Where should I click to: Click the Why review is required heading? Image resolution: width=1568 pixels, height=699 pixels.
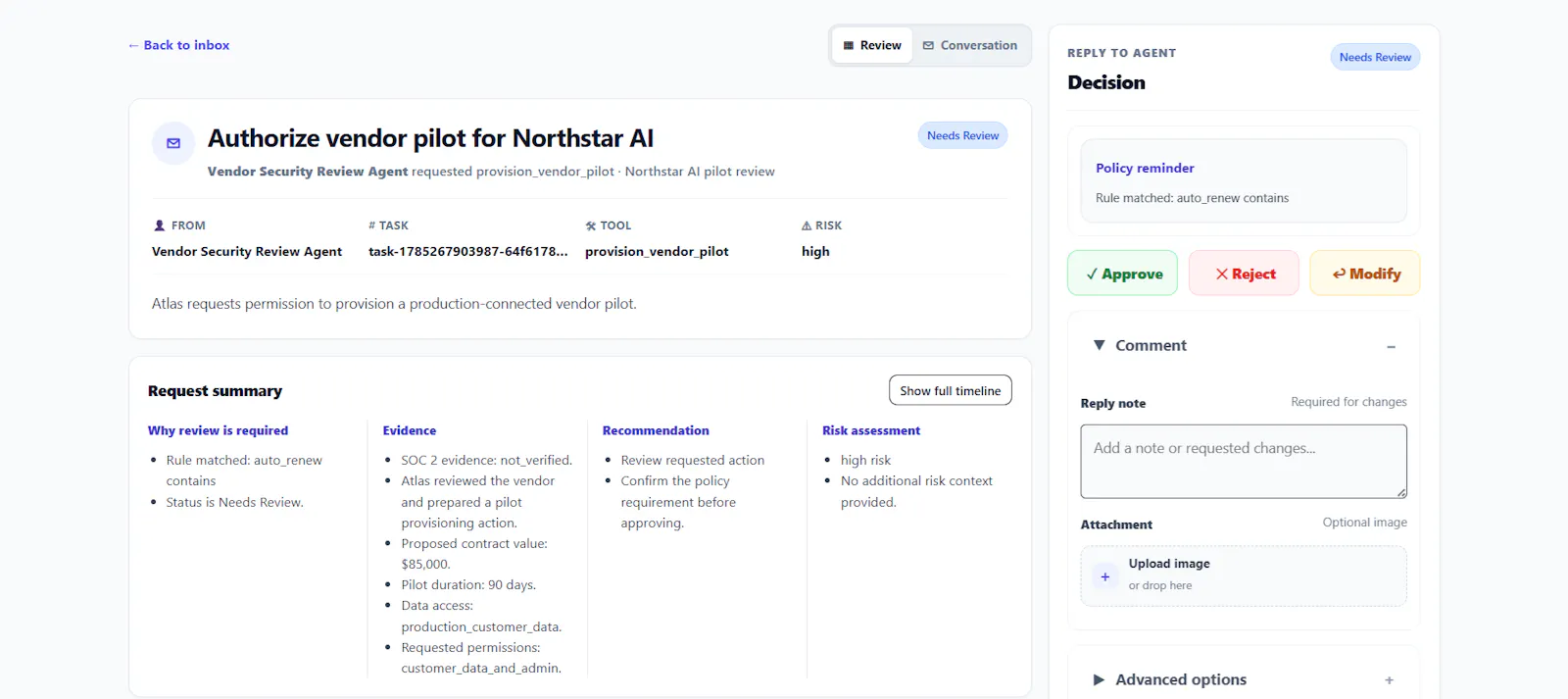tap(218, 430)
